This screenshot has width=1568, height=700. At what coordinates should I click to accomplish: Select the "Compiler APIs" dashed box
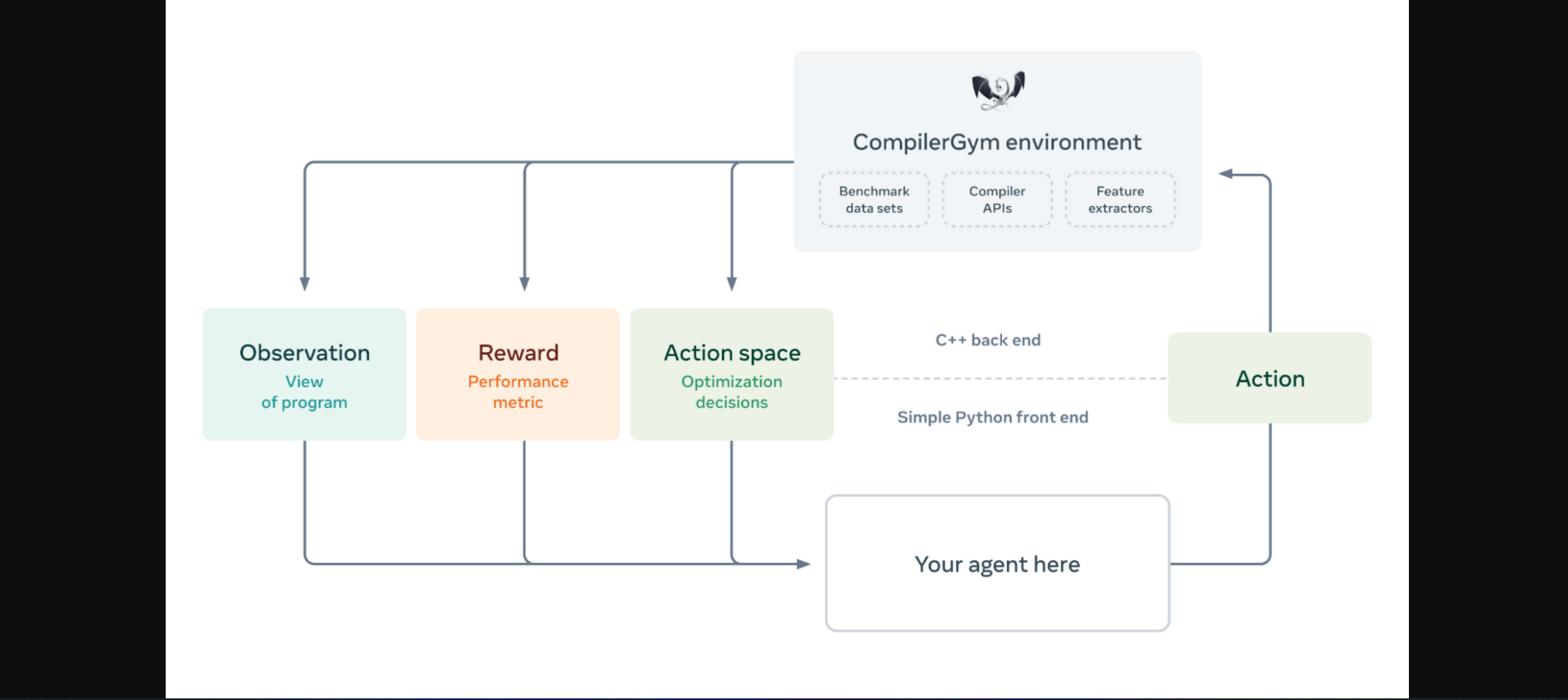(997, 199)
